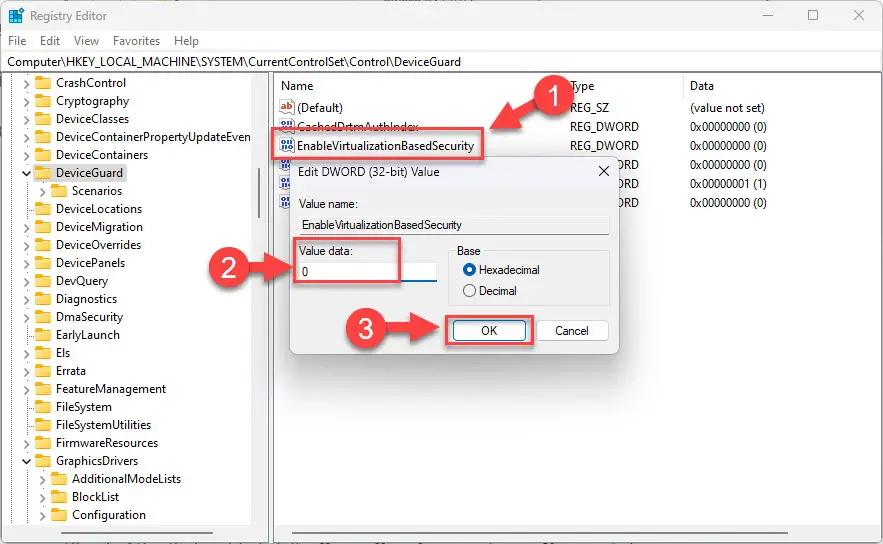Click the values pane horizontal scrollbar
The width and height of the screenshot is (883, 544).
click(539, 532)
